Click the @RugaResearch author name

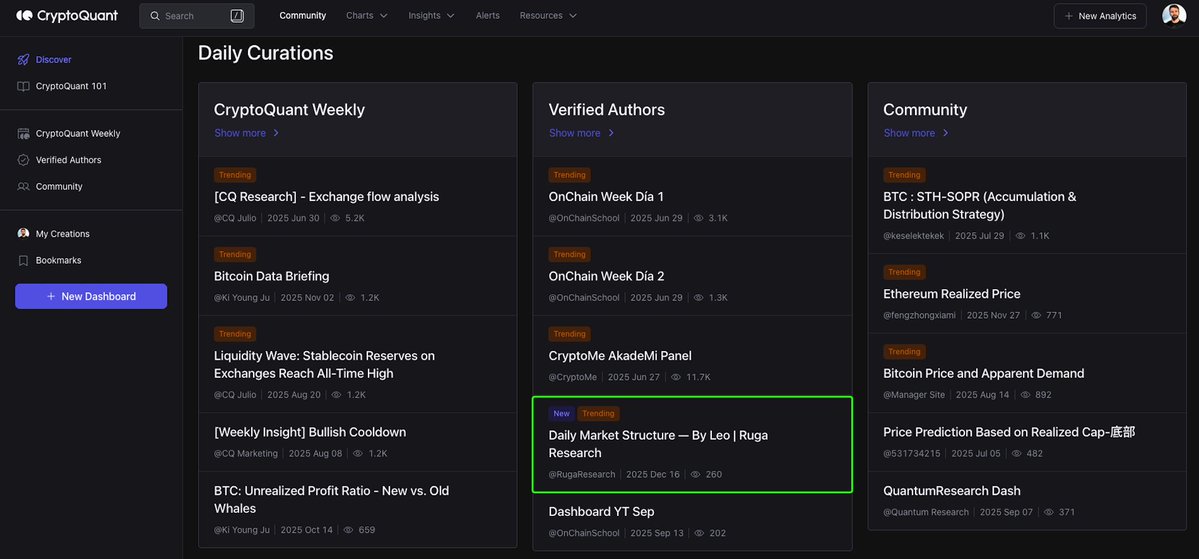pos(582,474)
